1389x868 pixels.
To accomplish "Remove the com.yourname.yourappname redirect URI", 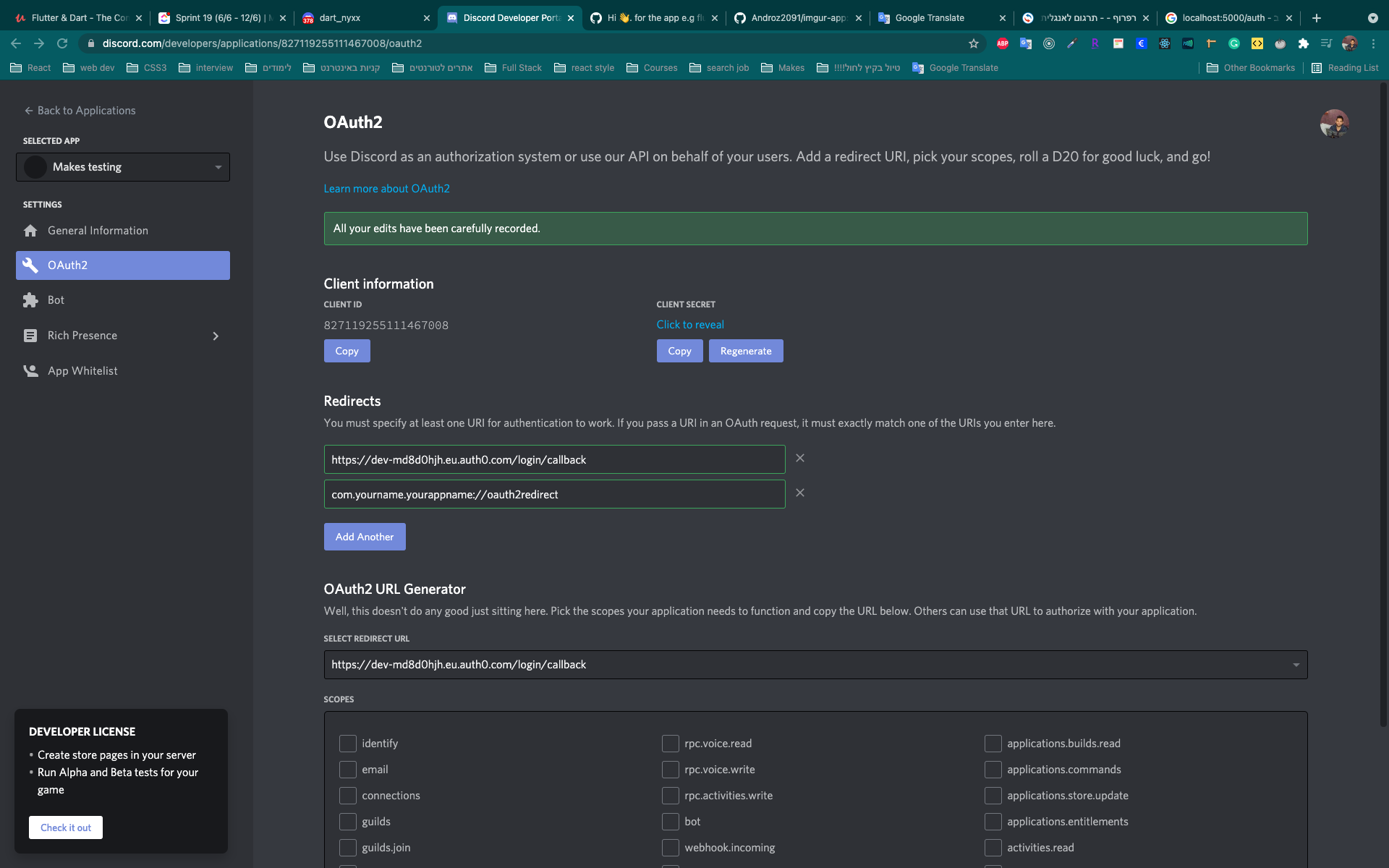I will [x=800, y=493].
